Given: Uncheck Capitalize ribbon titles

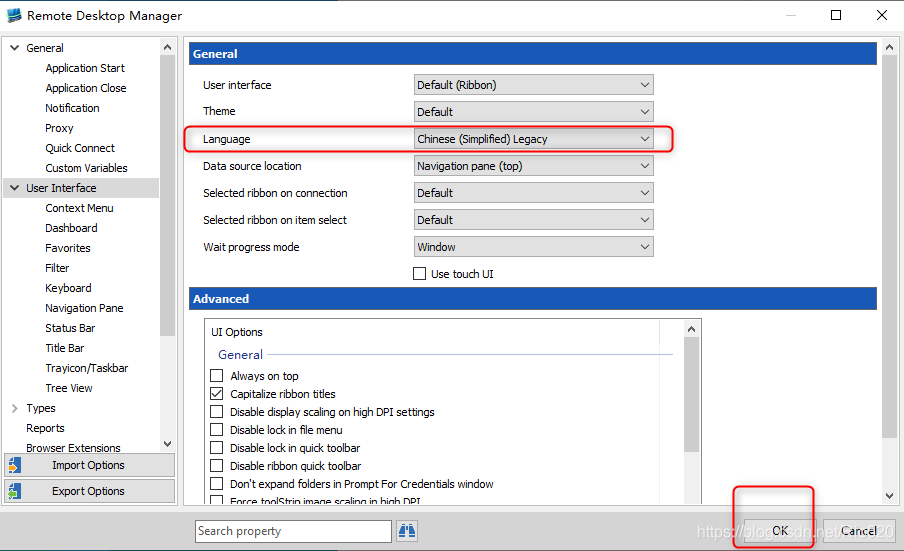Looking at the screenshot, I should 217,394.
